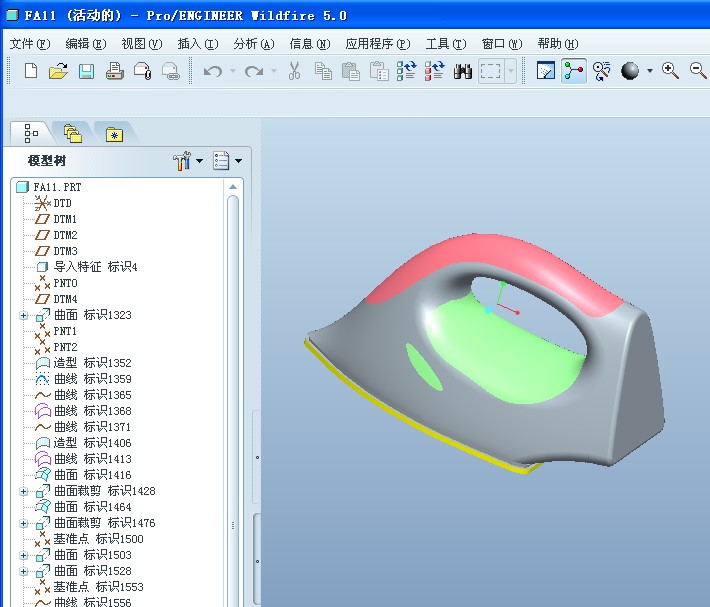Expand the 曲面 标识1503 node
The width and height of the screenshot is (710, 607).
pos(24,555)
